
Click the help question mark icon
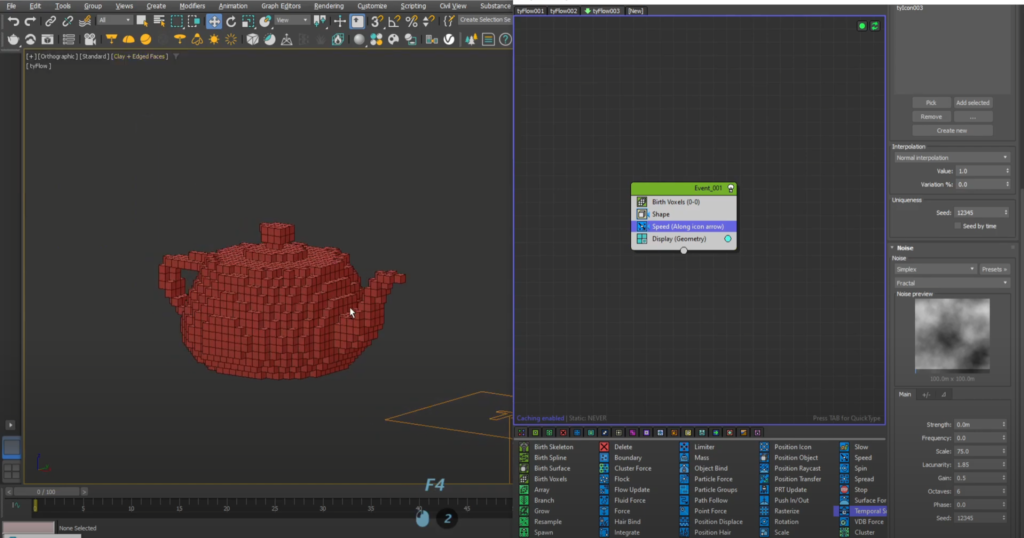click(505, 40)
